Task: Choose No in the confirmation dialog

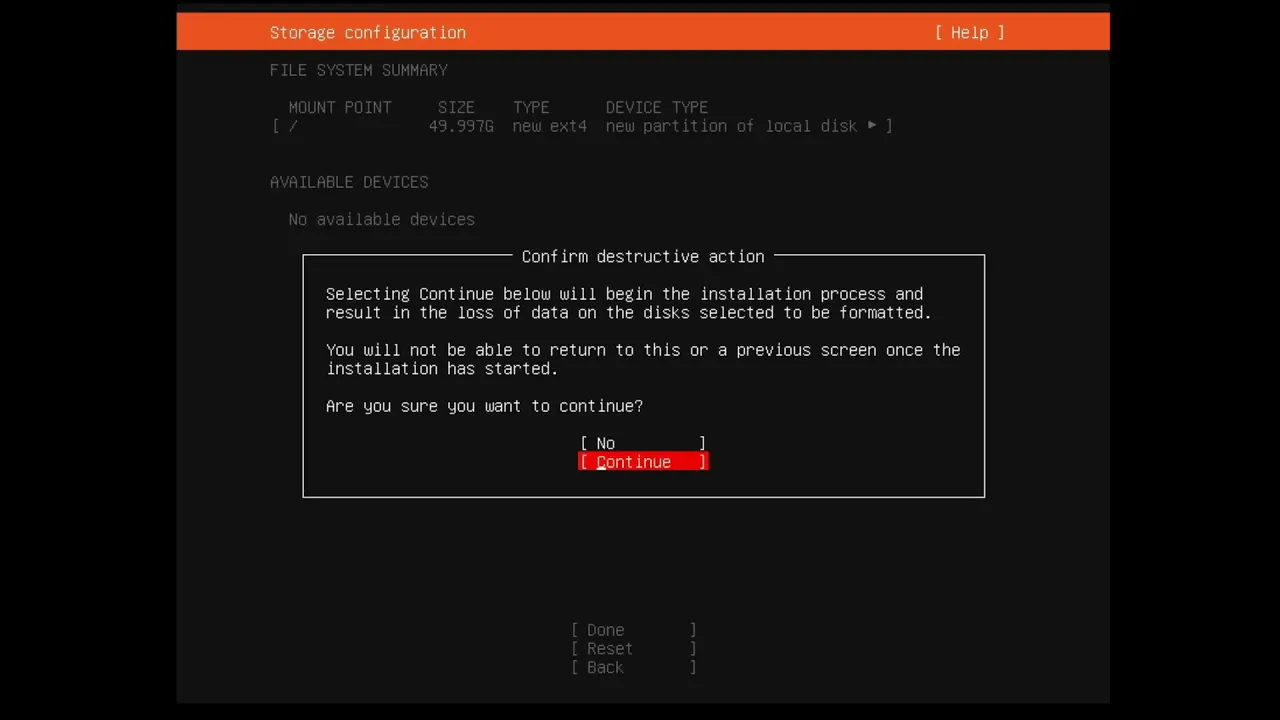Action: [x=643, y=443]
